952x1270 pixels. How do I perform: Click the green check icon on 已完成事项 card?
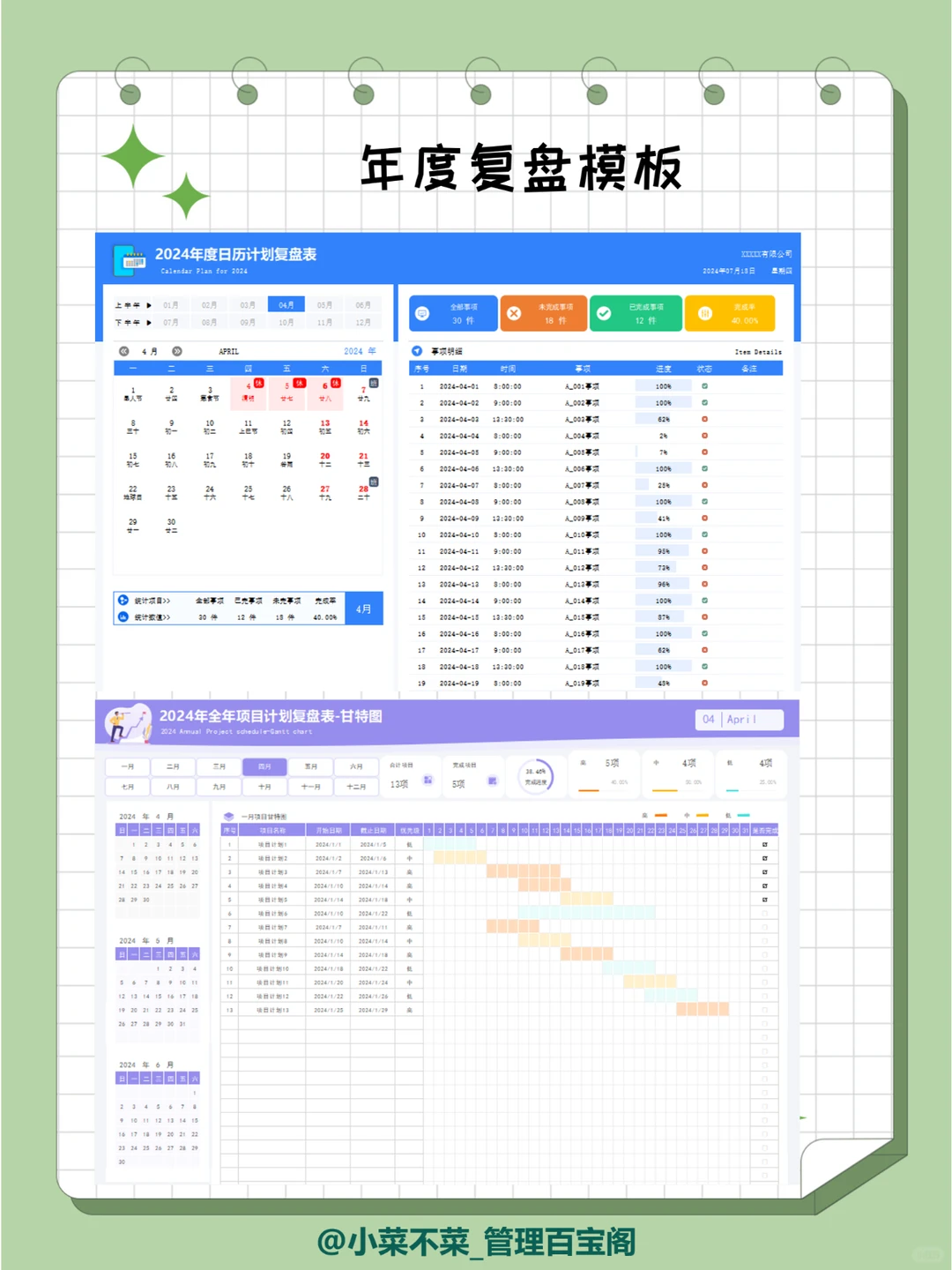point(603,313)
